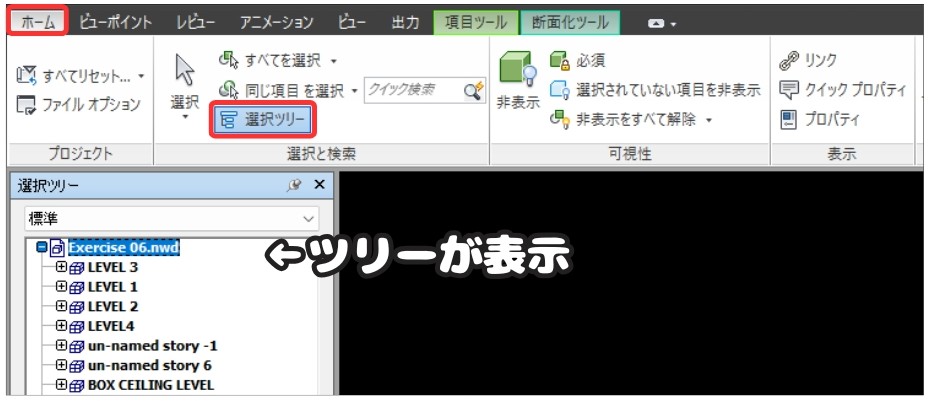Open the すべてリセット dropdown arrow
The image size is (931, 401).
coord(141,76)
